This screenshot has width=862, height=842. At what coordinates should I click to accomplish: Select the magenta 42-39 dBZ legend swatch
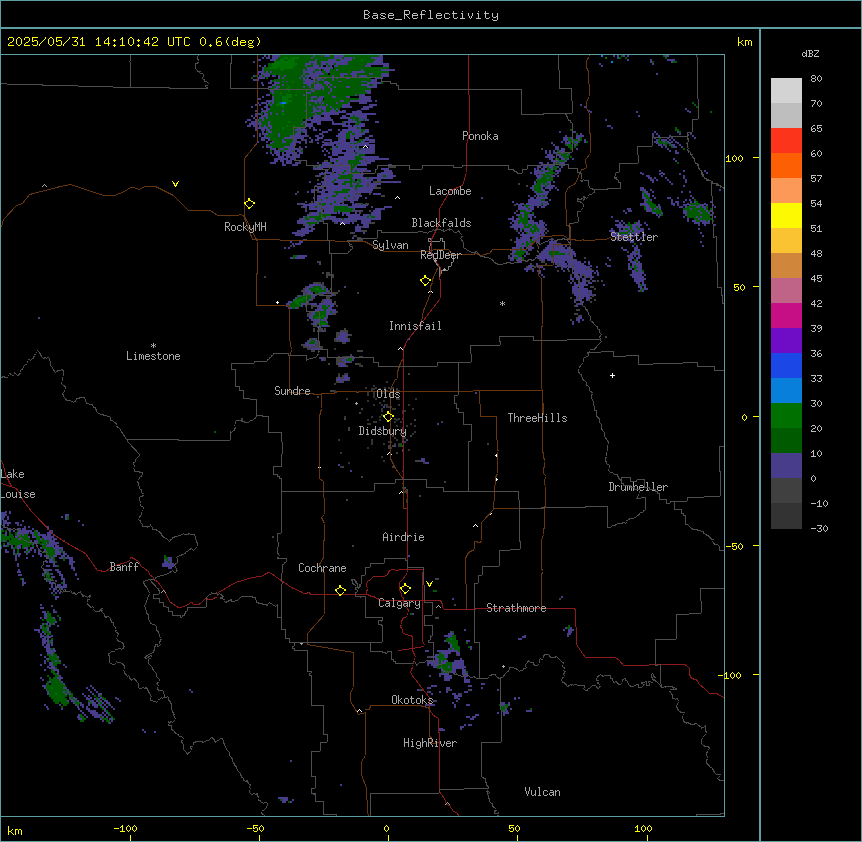(786, 315)
